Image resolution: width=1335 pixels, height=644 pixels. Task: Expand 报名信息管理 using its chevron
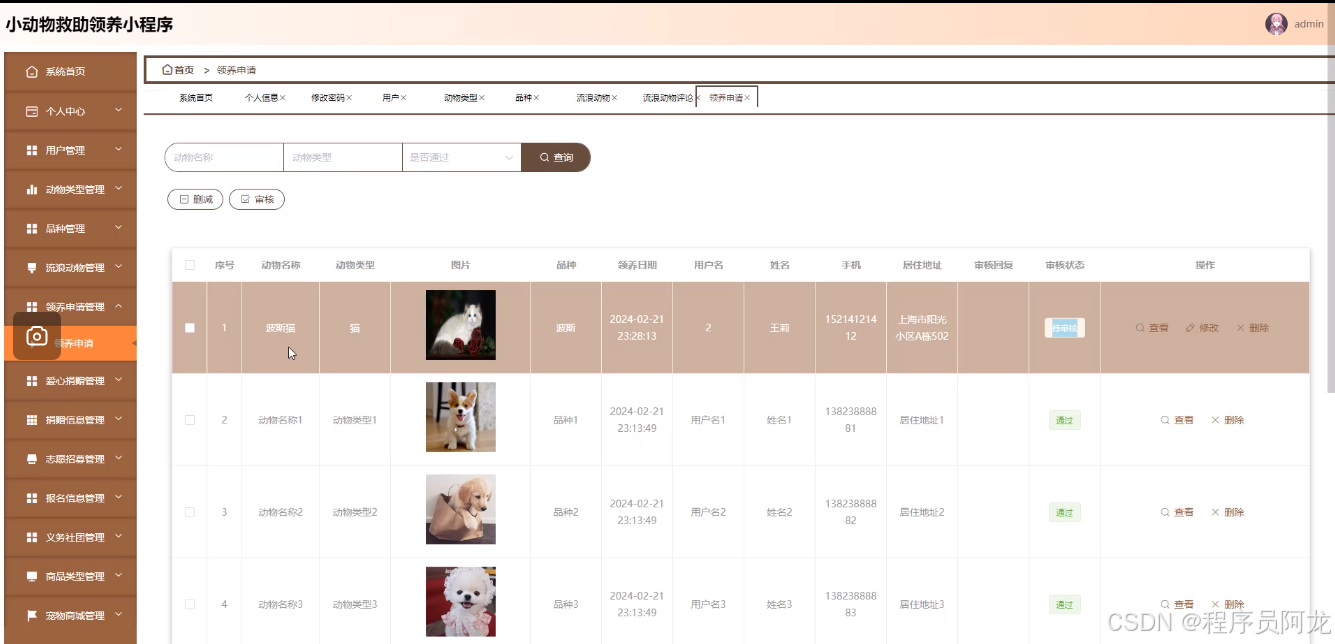118,497
